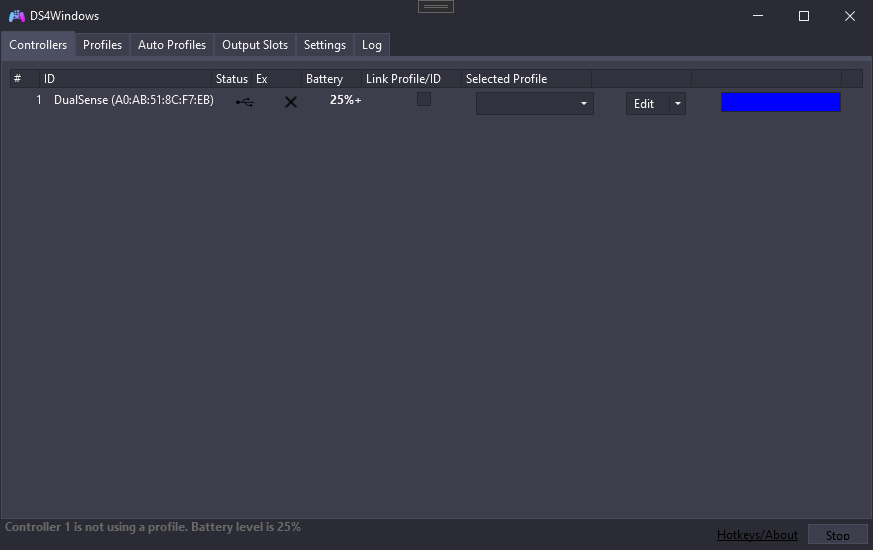This screenshot has height=550, width=873.
Task: Click the Link Profile/ID column header
Action: pos(411,78)
